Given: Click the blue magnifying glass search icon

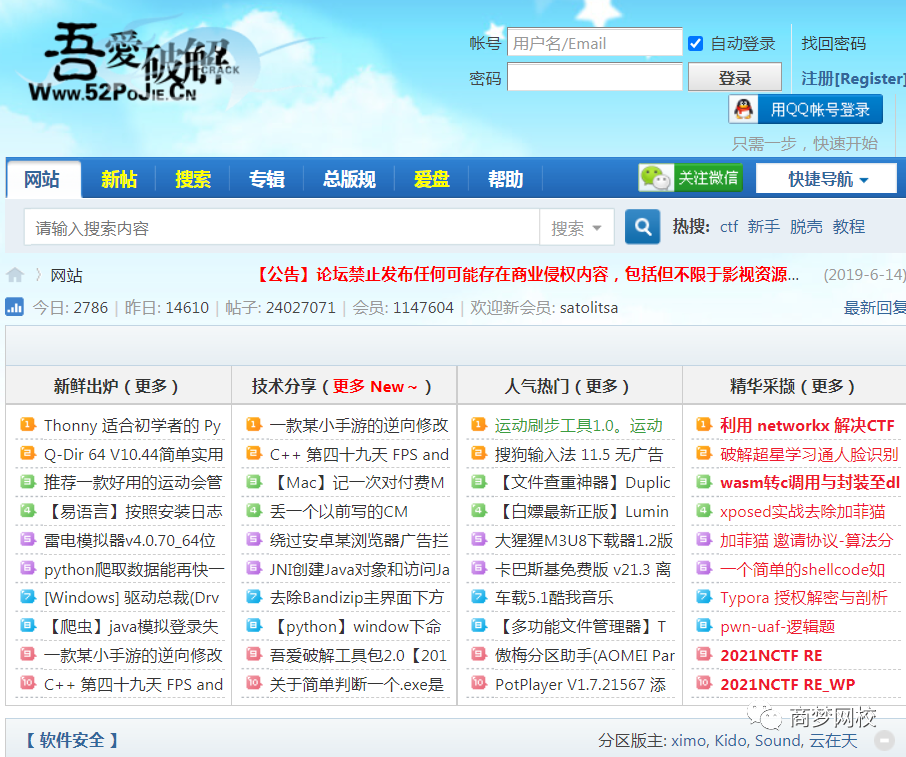Looking at the screenshot, I should [642, 227].
